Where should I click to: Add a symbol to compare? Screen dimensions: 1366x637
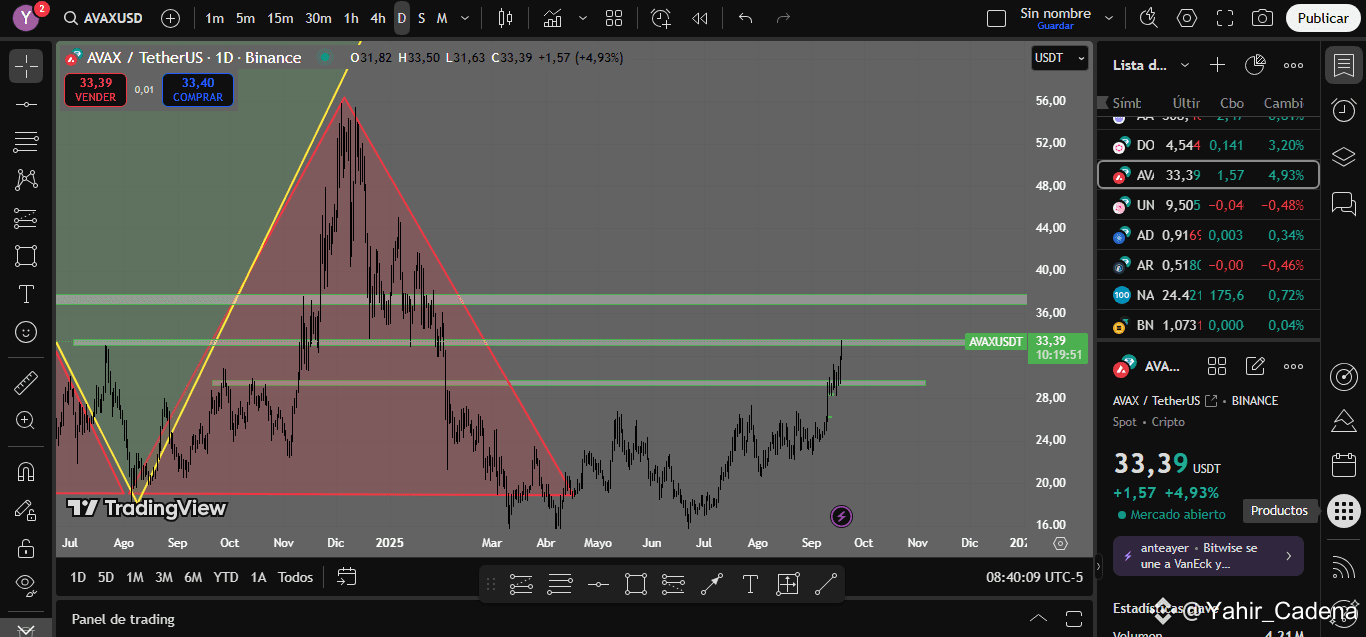tap(170, 18)
